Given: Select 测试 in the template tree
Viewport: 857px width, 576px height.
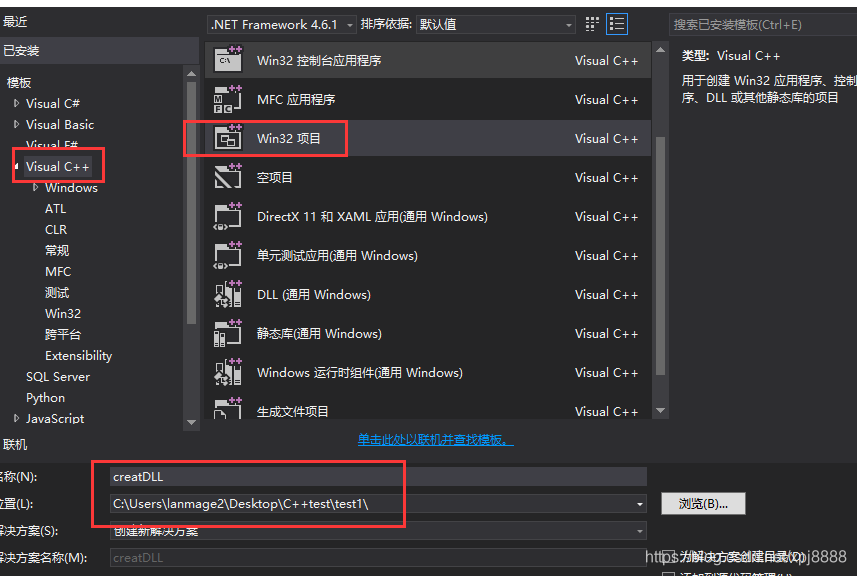Looking at the screenshot, I should click(x=57, y=292).
